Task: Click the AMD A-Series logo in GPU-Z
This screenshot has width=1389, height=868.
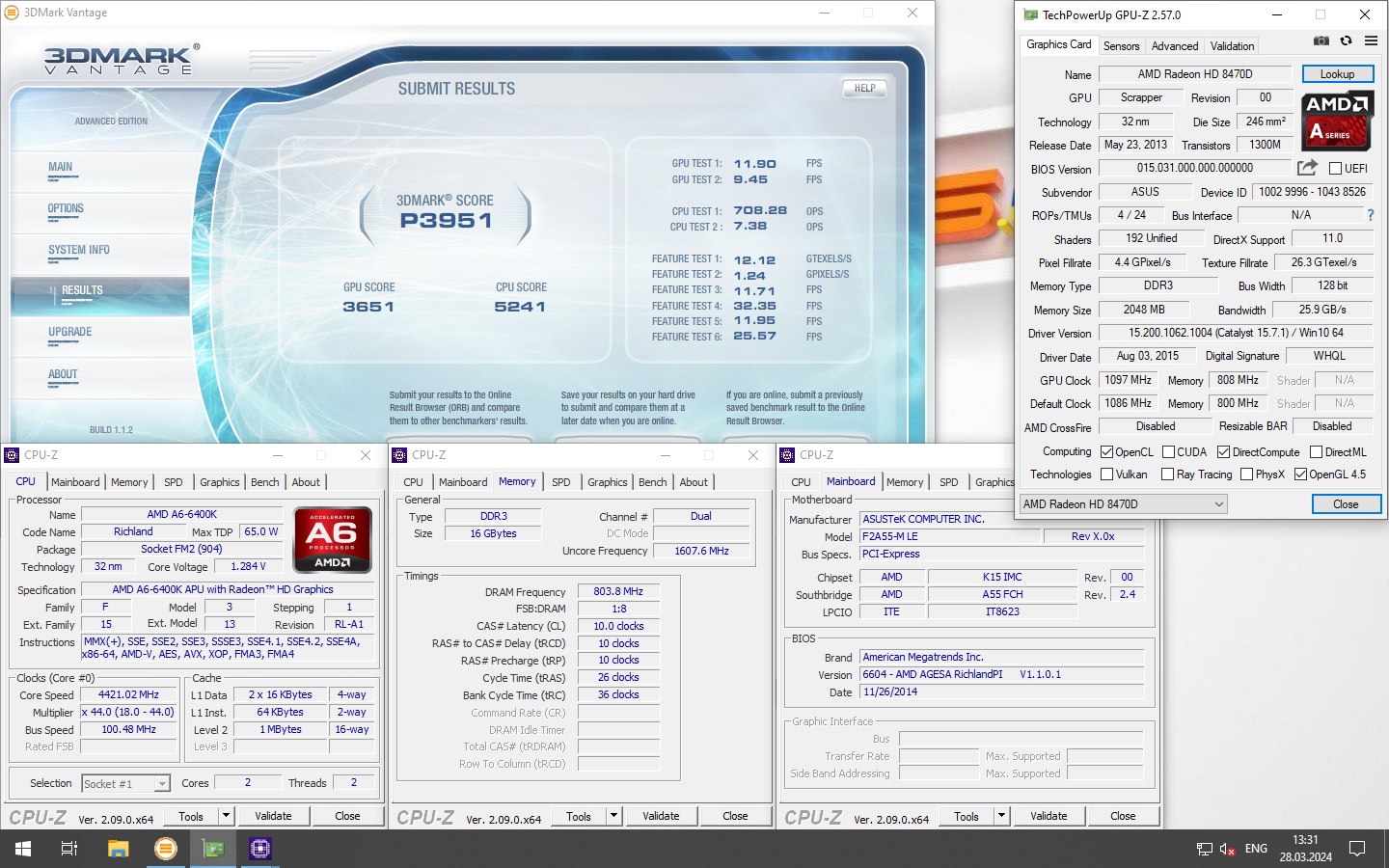Action: 1336,121
